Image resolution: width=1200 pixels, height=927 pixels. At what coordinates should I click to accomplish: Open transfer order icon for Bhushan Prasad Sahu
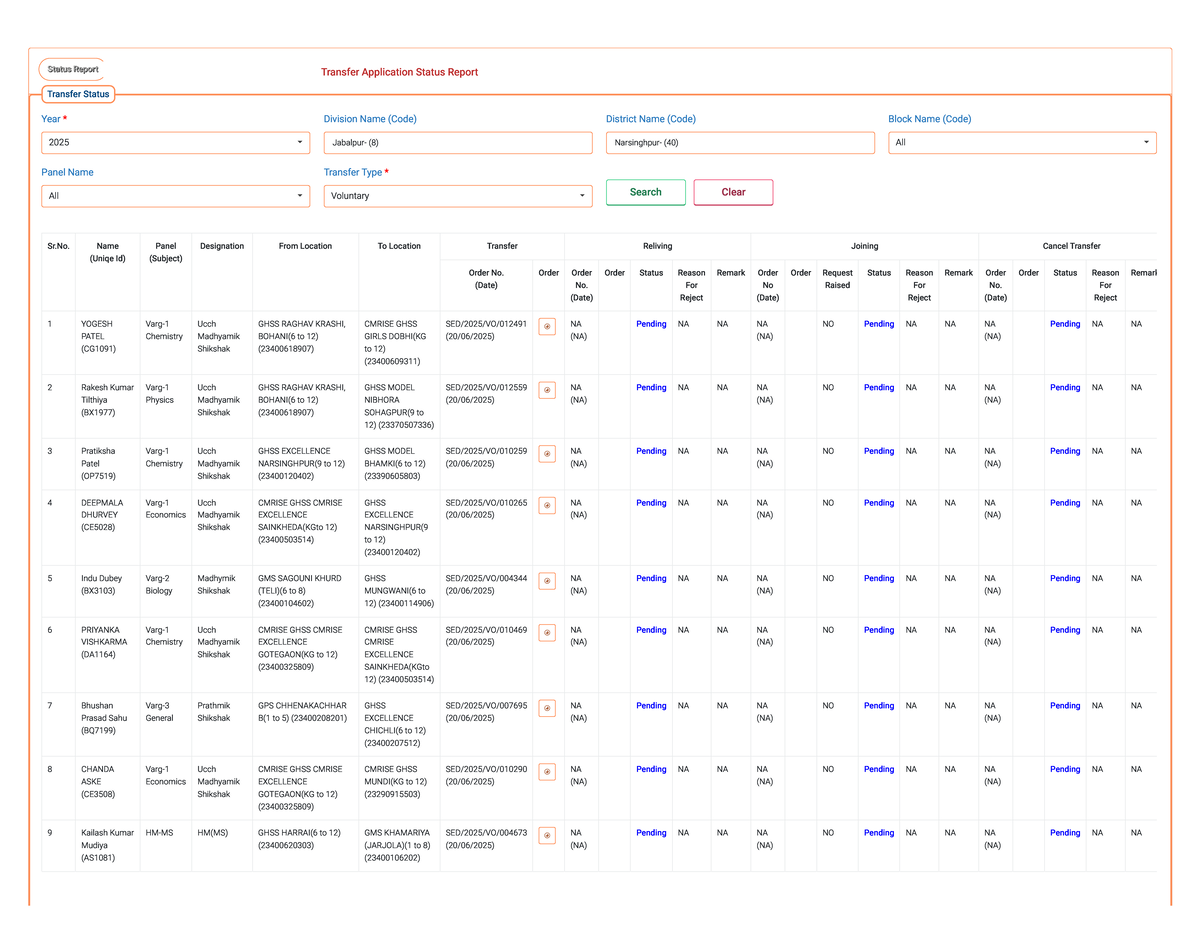tap(547, 708)
